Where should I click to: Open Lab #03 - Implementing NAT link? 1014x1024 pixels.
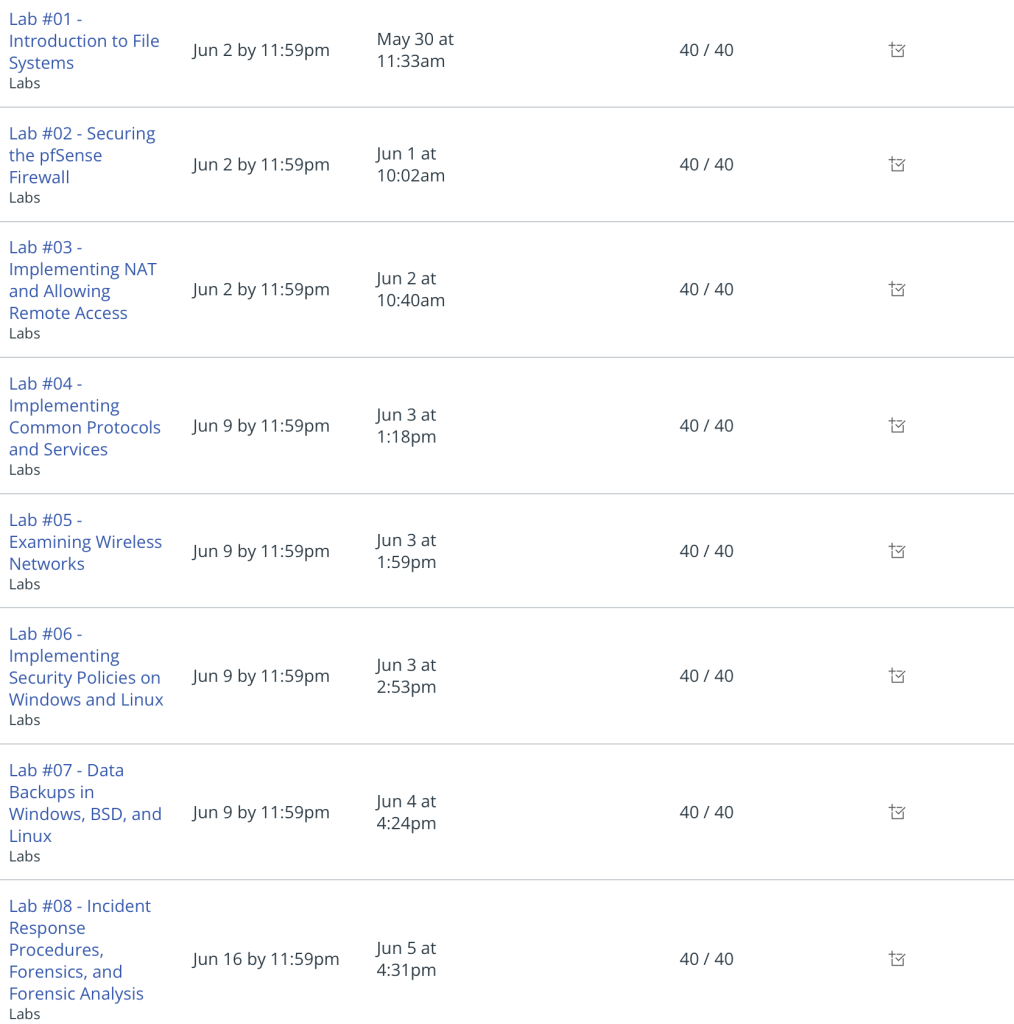coord(83,280)
